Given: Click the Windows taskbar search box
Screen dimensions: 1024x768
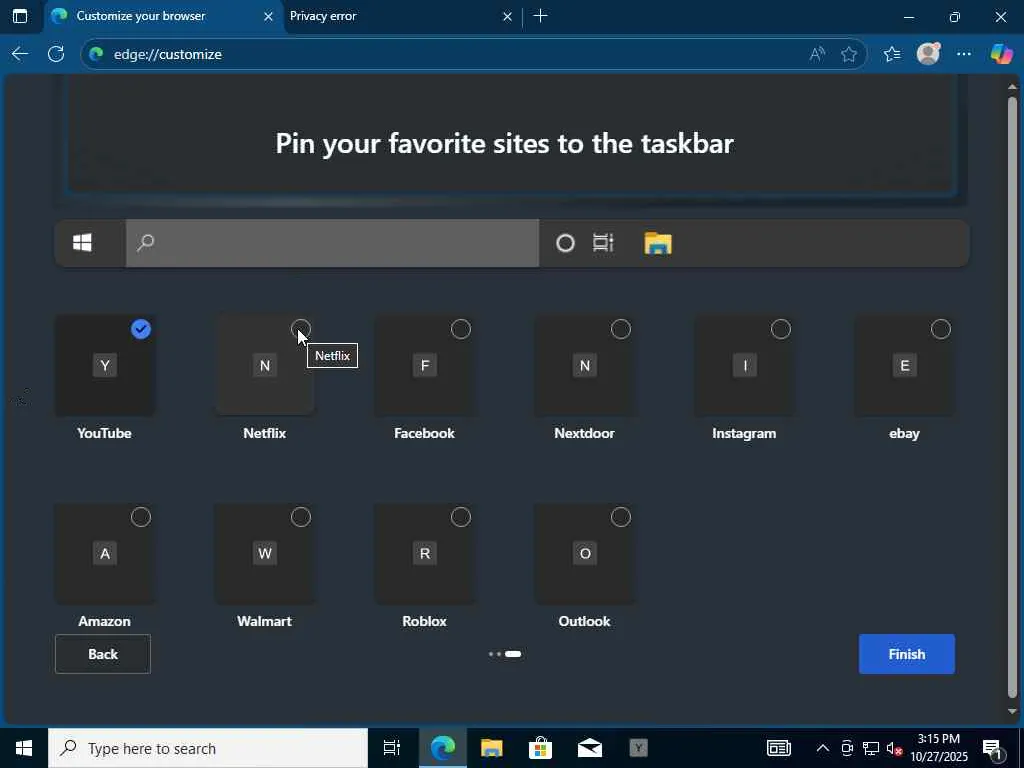Looking at the screenshot, I should [208, 748].
